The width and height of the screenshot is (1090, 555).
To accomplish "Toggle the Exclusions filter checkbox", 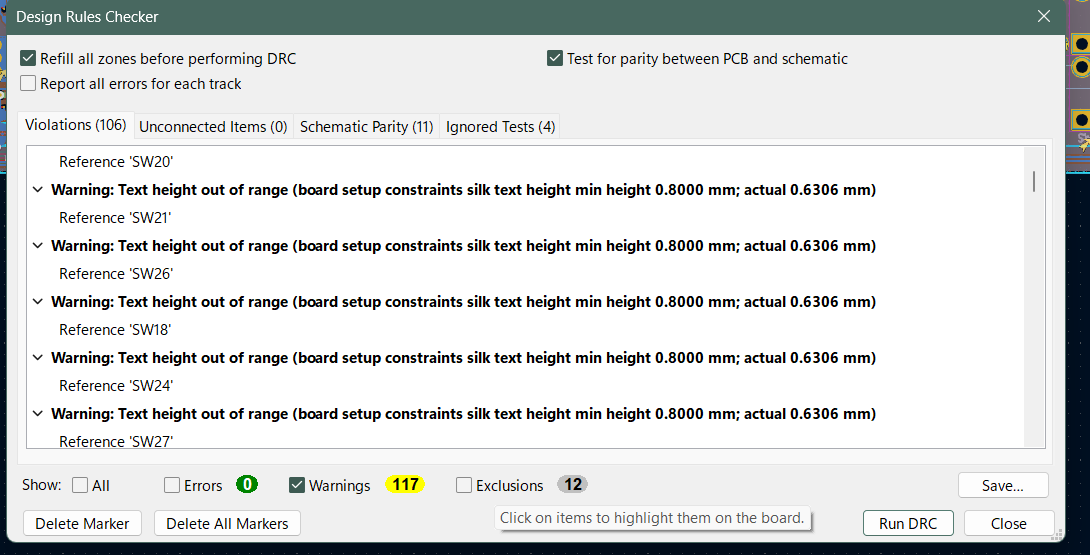I will [x=464, y=486].
